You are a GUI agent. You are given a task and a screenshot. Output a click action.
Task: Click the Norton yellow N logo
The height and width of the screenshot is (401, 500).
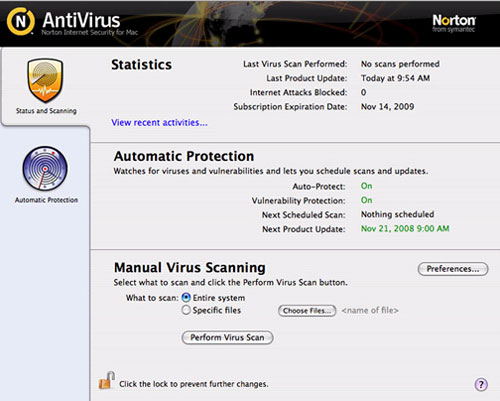point(21,21)
